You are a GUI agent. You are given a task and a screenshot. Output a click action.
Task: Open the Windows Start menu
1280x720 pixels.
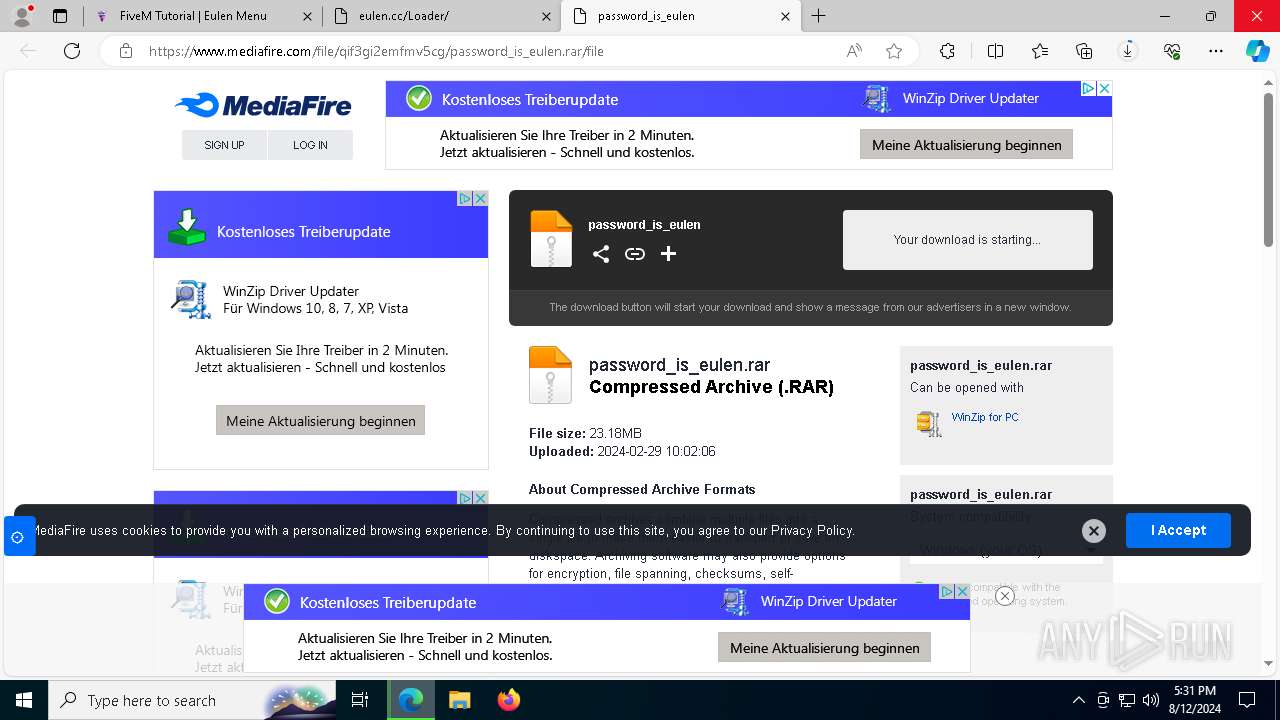24,700
